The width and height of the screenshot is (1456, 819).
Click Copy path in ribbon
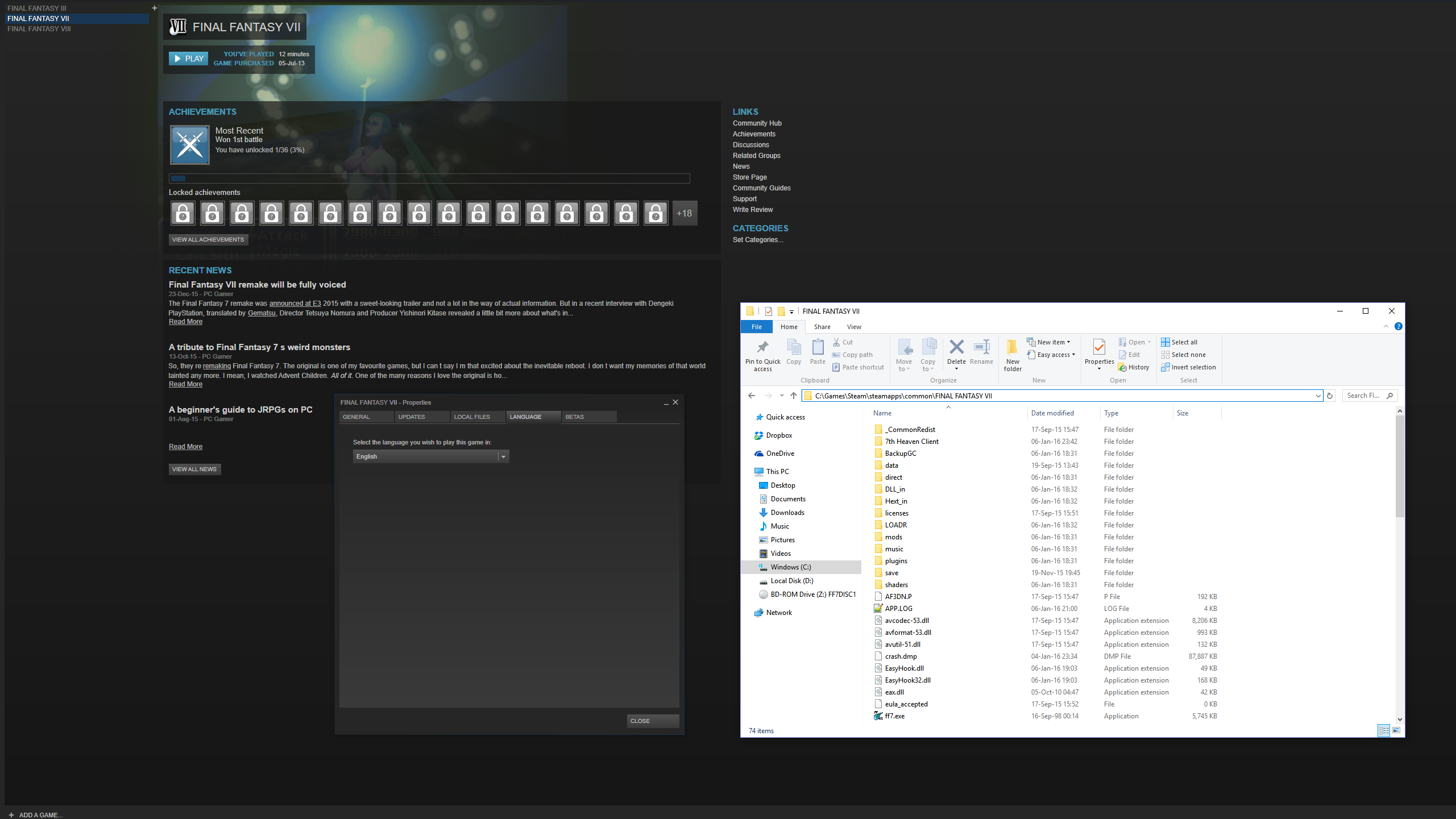[852, 355]
